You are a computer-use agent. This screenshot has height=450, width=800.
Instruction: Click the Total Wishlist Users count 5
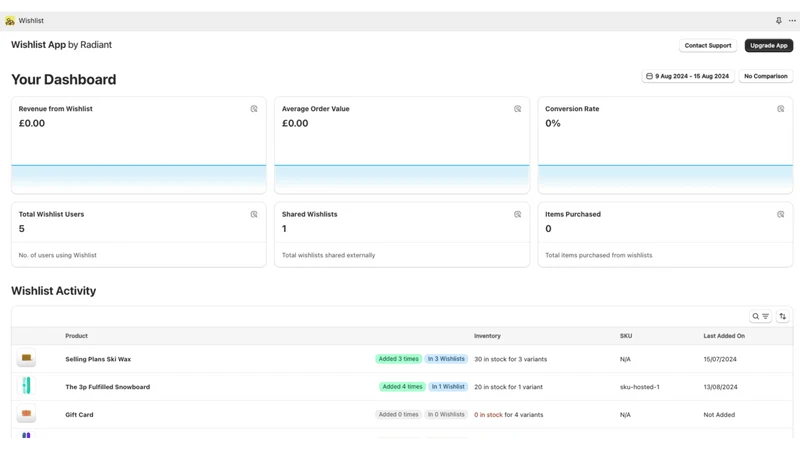tap(21, 229)
